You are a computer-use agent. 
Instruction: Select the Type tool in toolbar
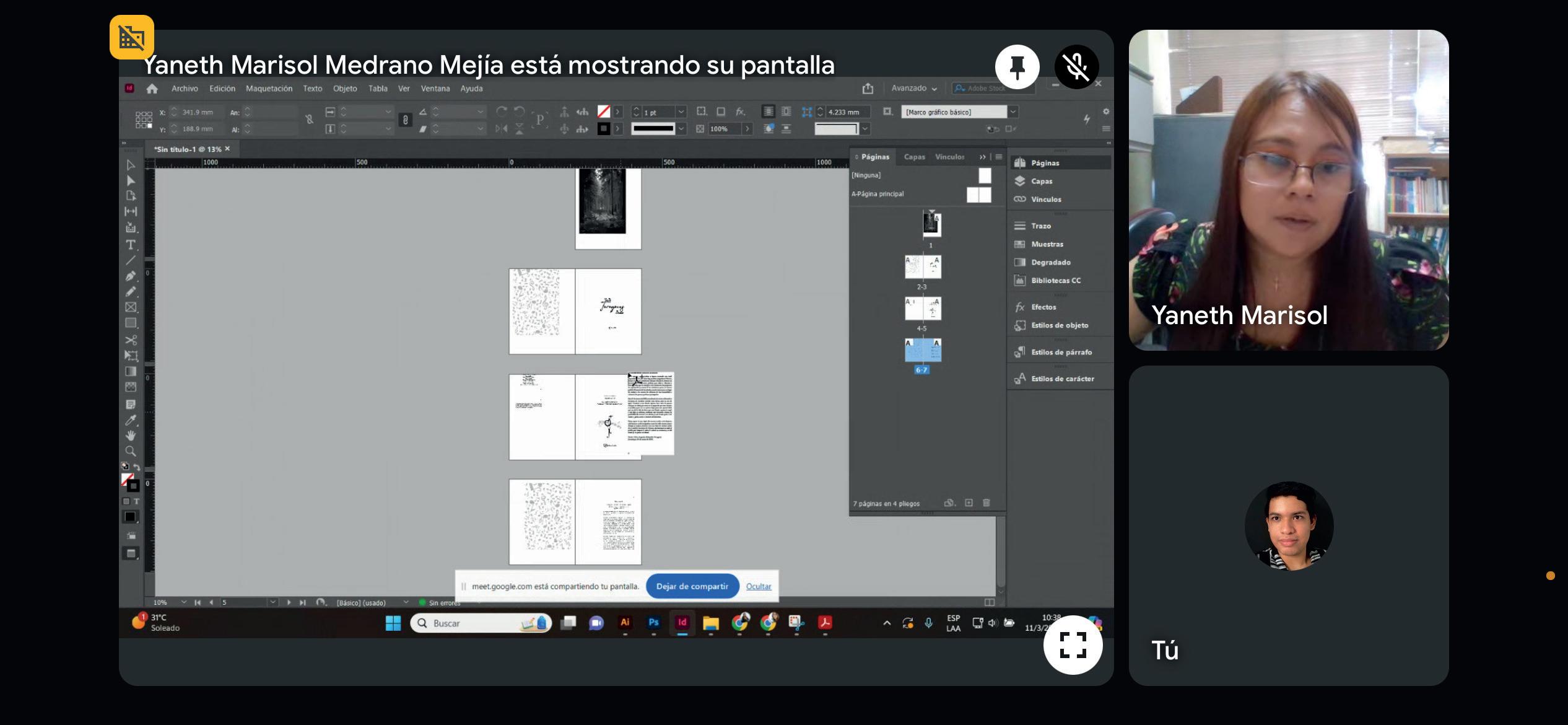click(131, 245)
